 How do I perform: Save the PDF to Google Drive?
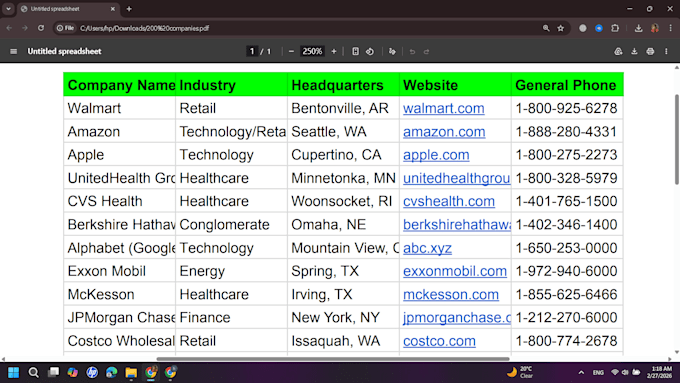(618, 51)
